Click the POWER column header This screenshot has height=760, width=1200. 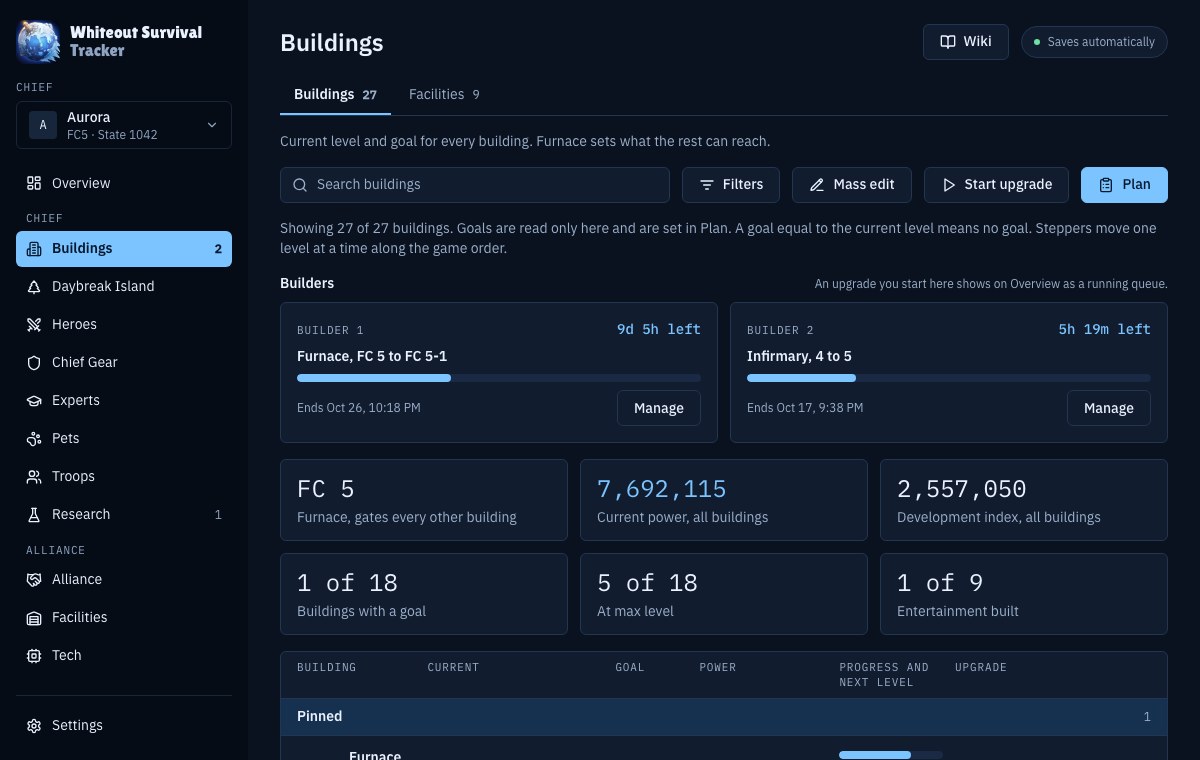click(x=718, y=667)
